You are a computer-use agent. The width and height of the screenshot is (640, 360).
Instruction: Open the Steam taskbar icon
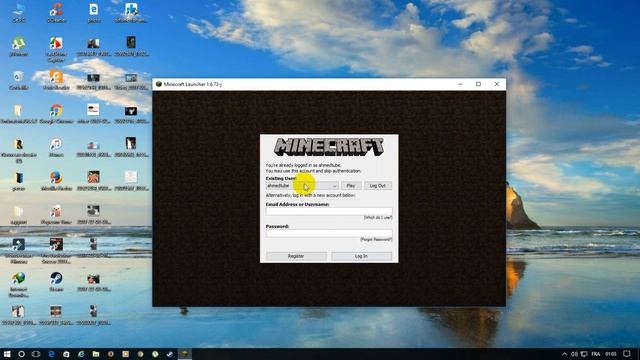169,354
